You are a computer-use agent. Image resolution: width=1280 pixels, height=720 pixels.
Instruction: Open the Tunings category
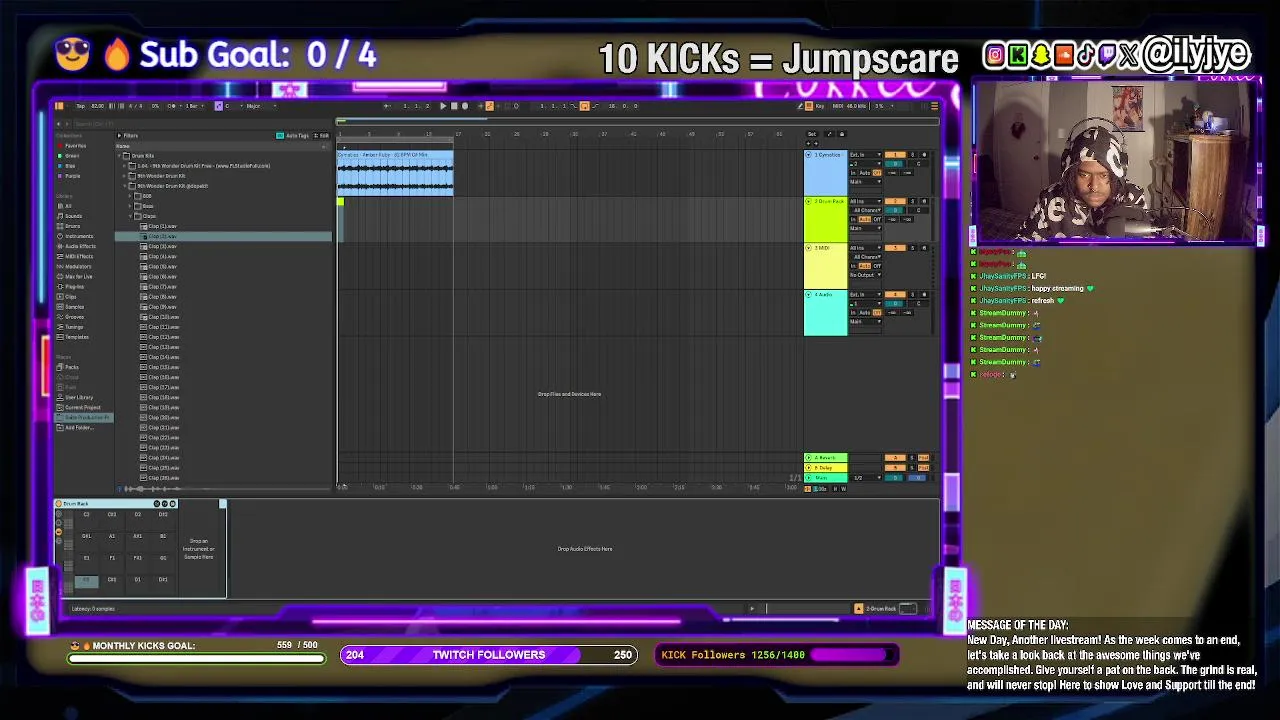[x=74, y=326]
